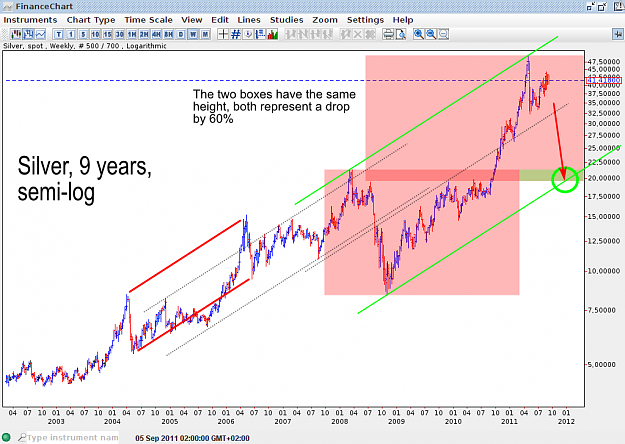Screen dimensions: 625x444
Task: Click the price scale levels icon
Action: tap(260, 35)
